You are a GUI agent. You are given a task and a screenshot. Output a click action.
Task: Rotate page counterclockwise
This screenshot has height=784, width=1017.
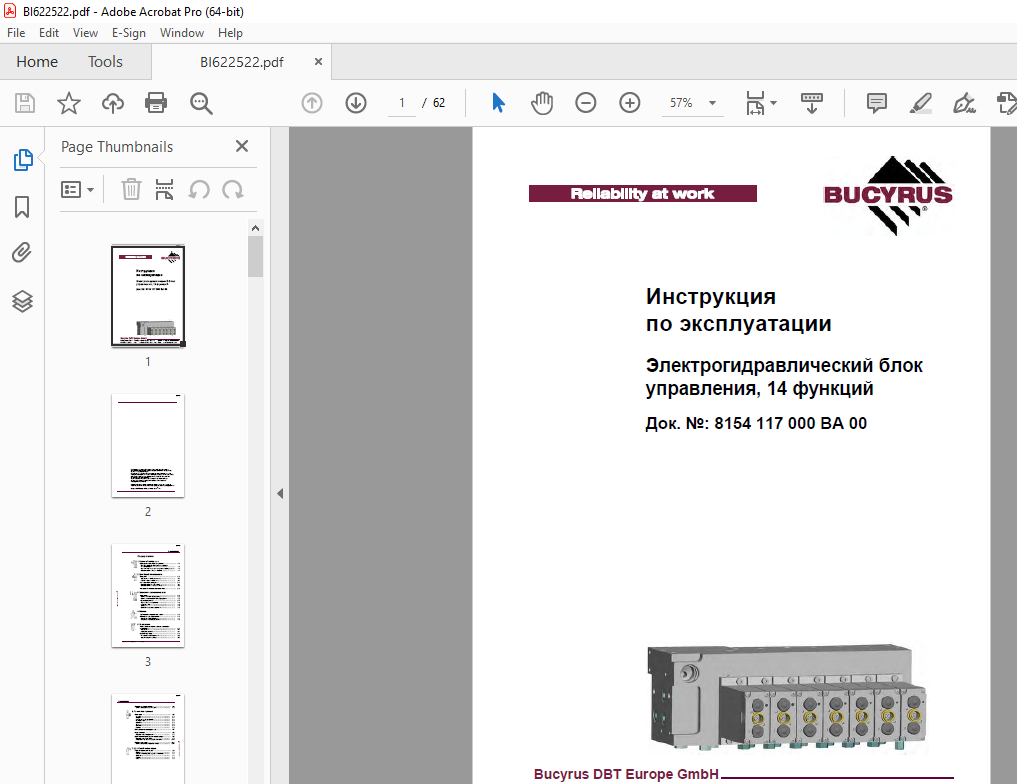pos(199,189)
